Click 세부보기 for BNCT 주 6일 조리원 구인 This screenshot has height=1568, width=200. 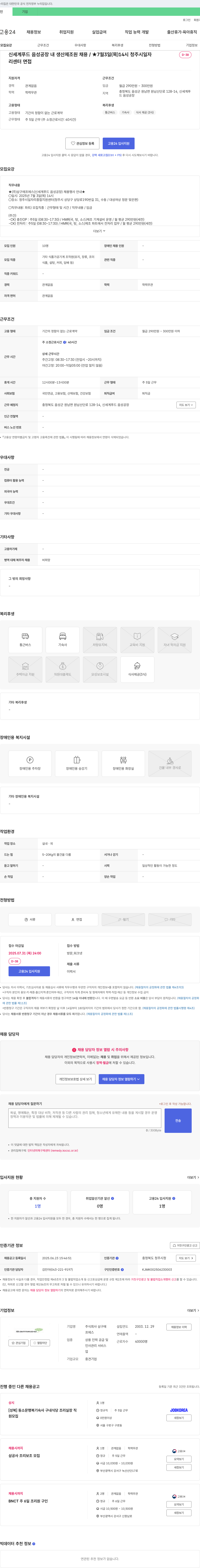point(179,1513)
